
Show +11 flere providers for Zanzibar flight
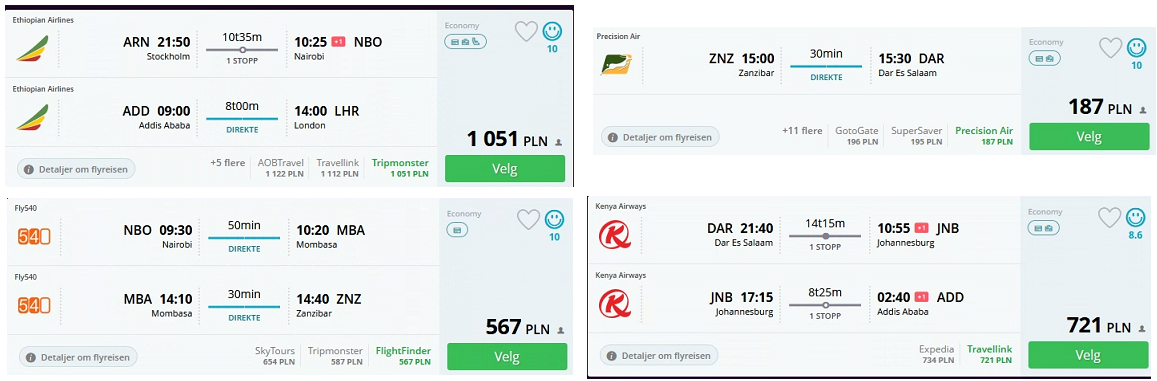[802, 131]
